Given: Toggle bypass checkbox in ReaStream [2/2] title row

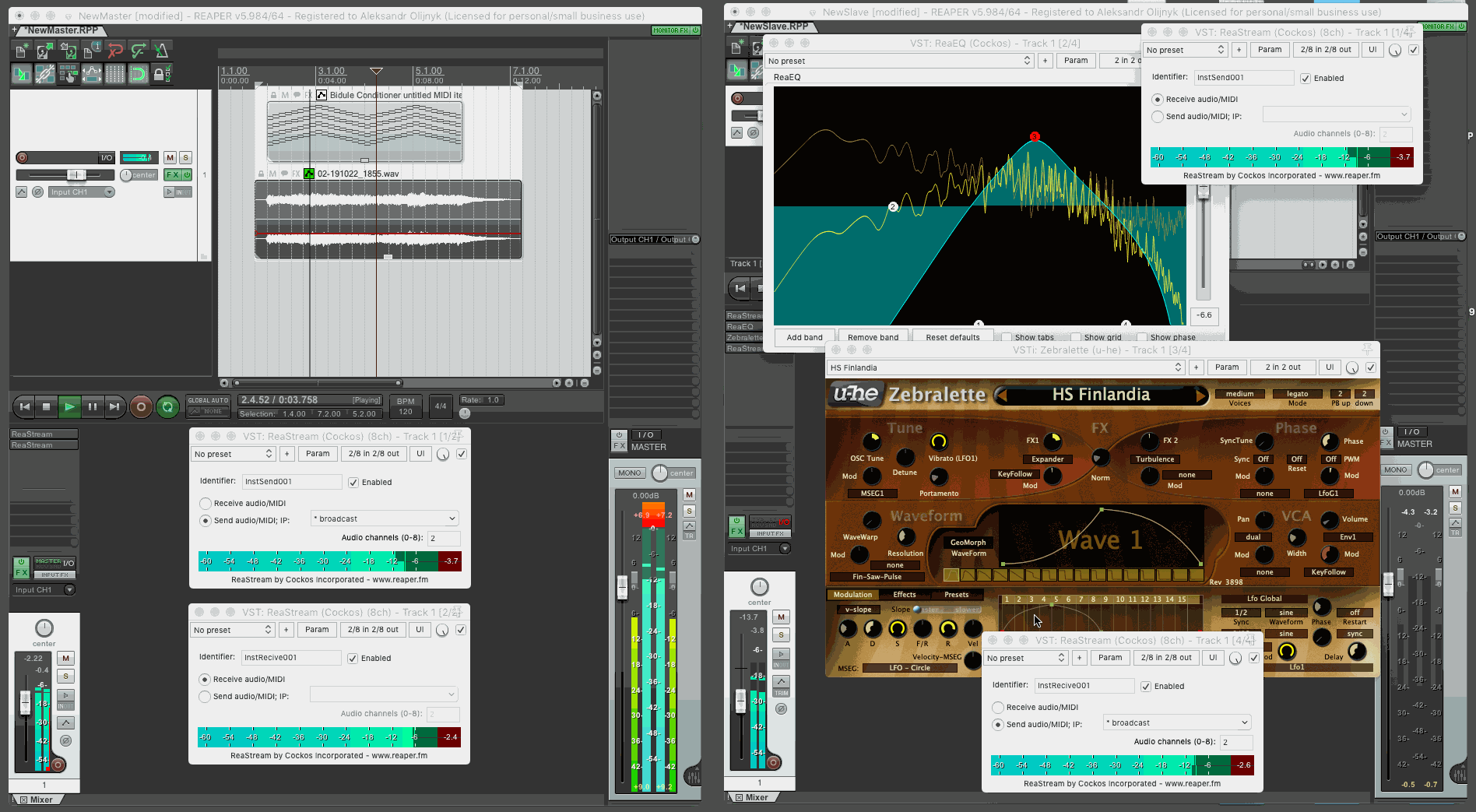Looking at the screenshot, I should (x=461, y=630).
